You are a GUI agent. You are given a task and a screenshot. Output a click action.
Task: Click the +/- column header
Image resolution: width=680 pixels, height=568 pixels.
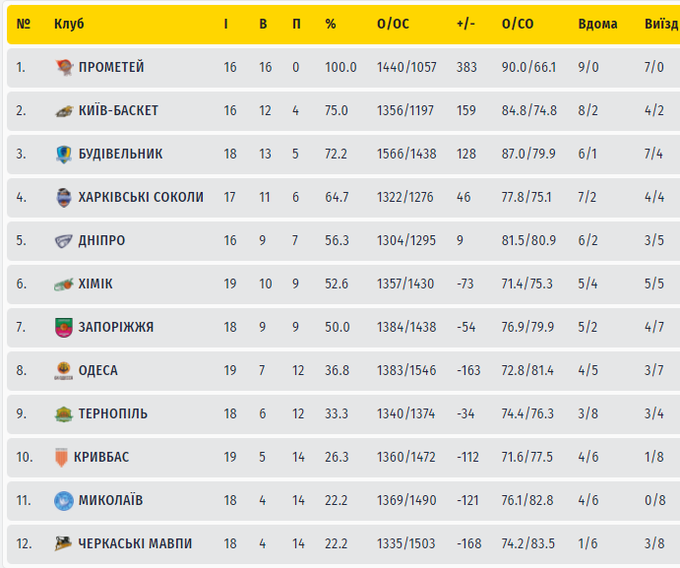coord(465,24)
